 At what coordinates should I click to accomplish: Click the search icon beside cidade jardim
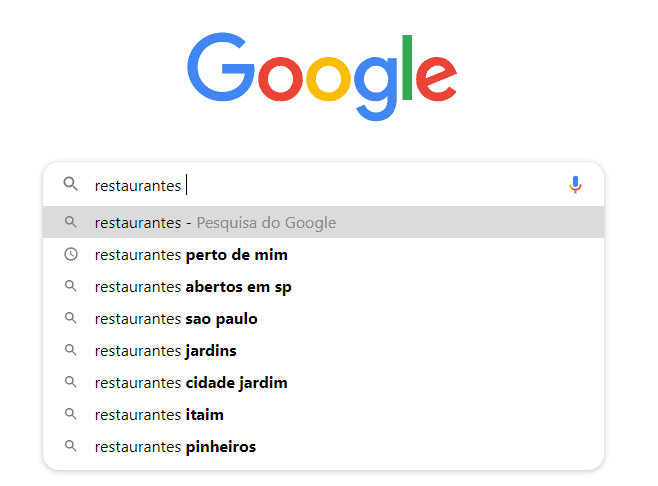[70, 382]
